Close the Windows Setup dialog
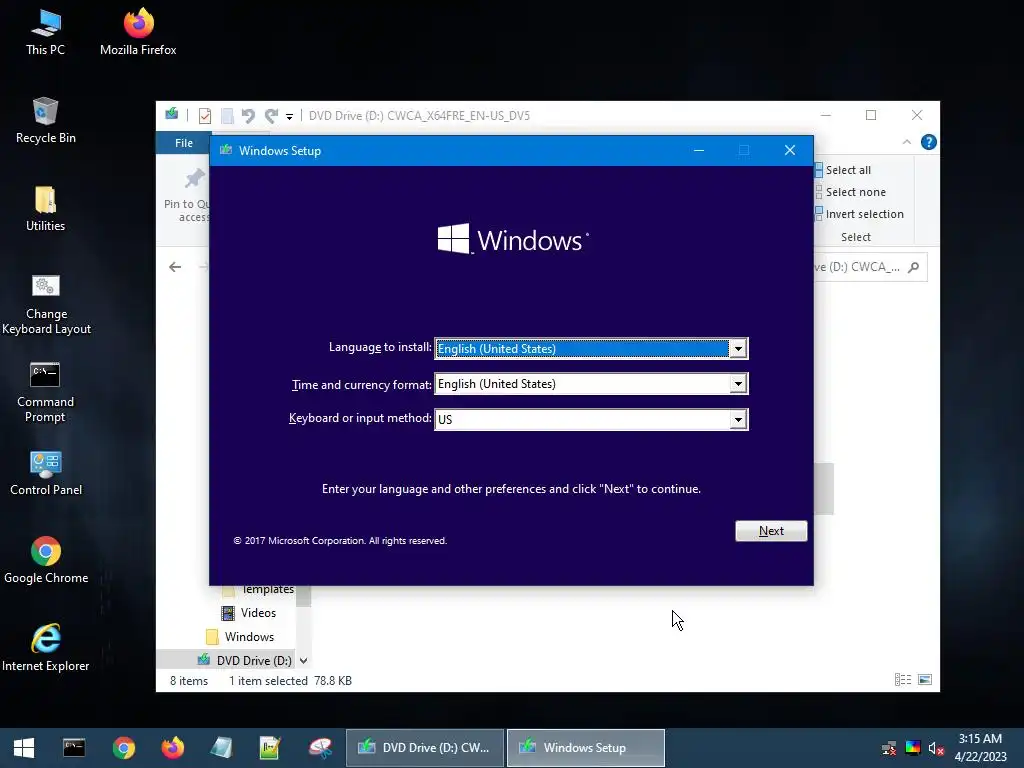The width and height of the screenshot is (1024, 768). pos(790,151)
